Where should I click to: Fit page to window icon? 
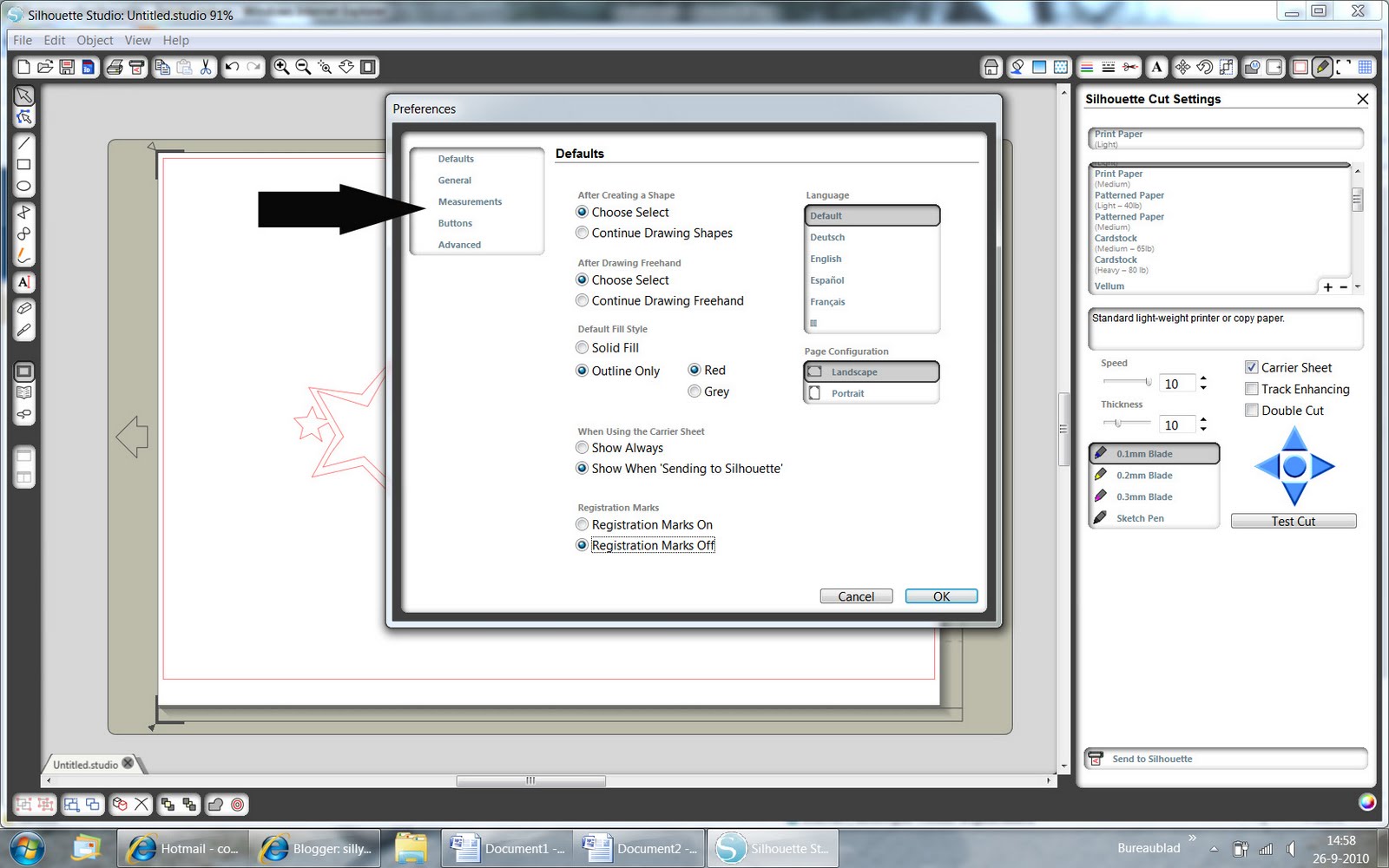(x=368, y=67)
